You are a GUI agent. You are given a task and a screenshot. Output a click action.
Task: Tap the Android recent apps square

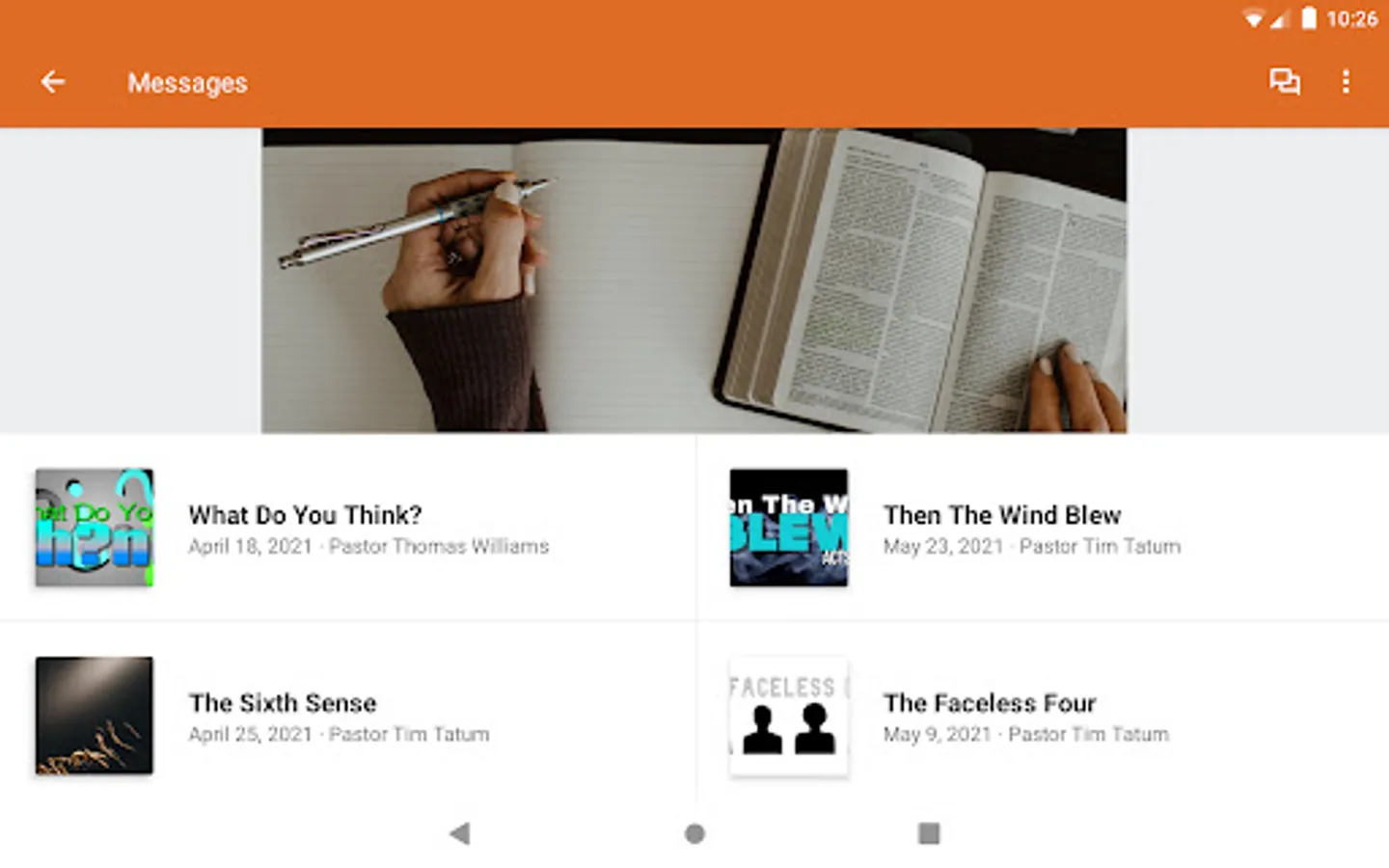929,833
